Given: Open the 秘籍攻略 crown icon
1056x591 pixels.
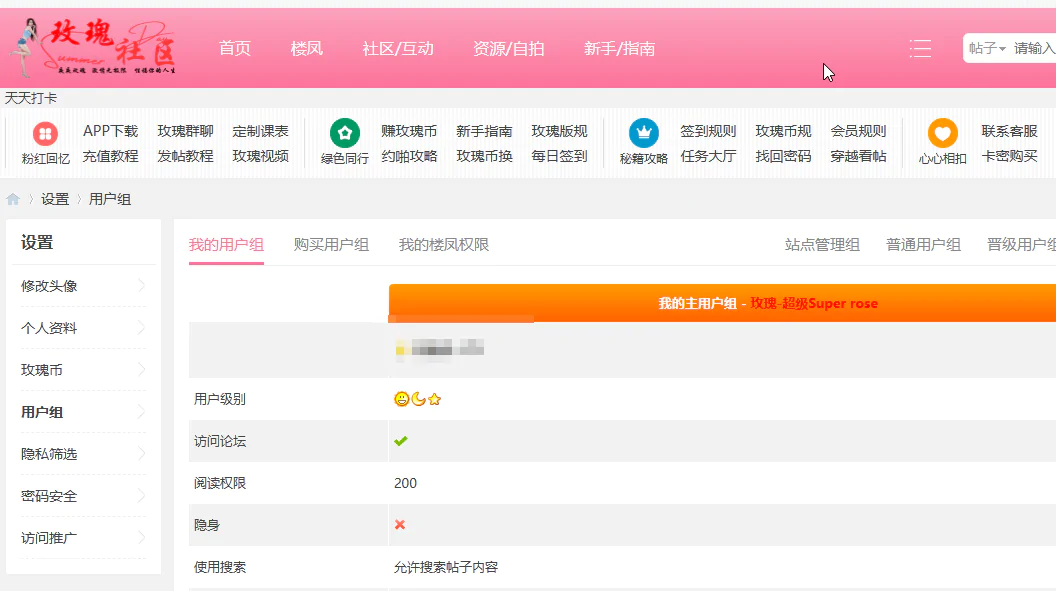Looking at the screenshot, I should (x=644, y=133).
